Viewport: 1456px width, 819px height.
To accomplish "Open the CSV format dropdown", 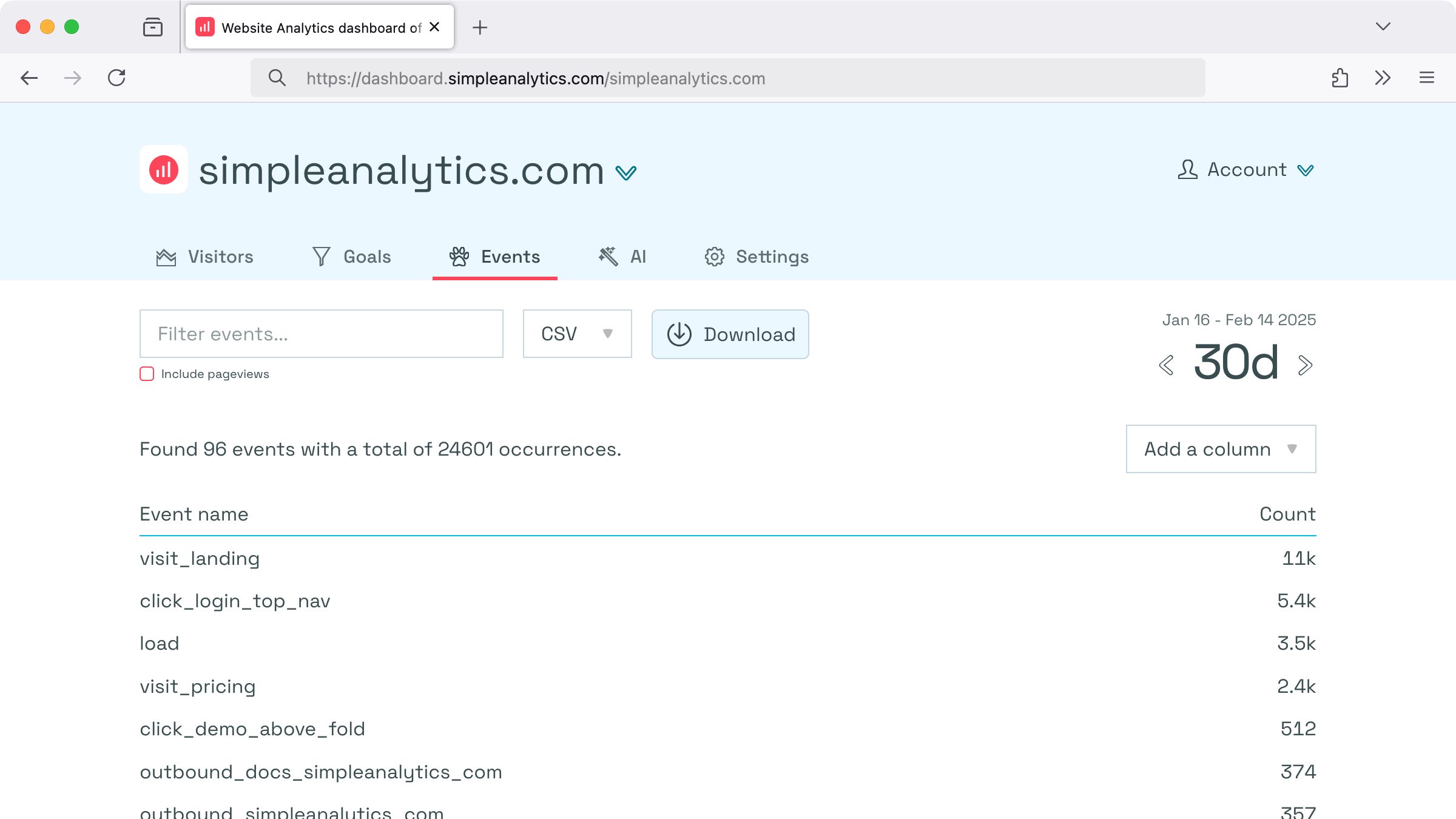I will (578, 334).
